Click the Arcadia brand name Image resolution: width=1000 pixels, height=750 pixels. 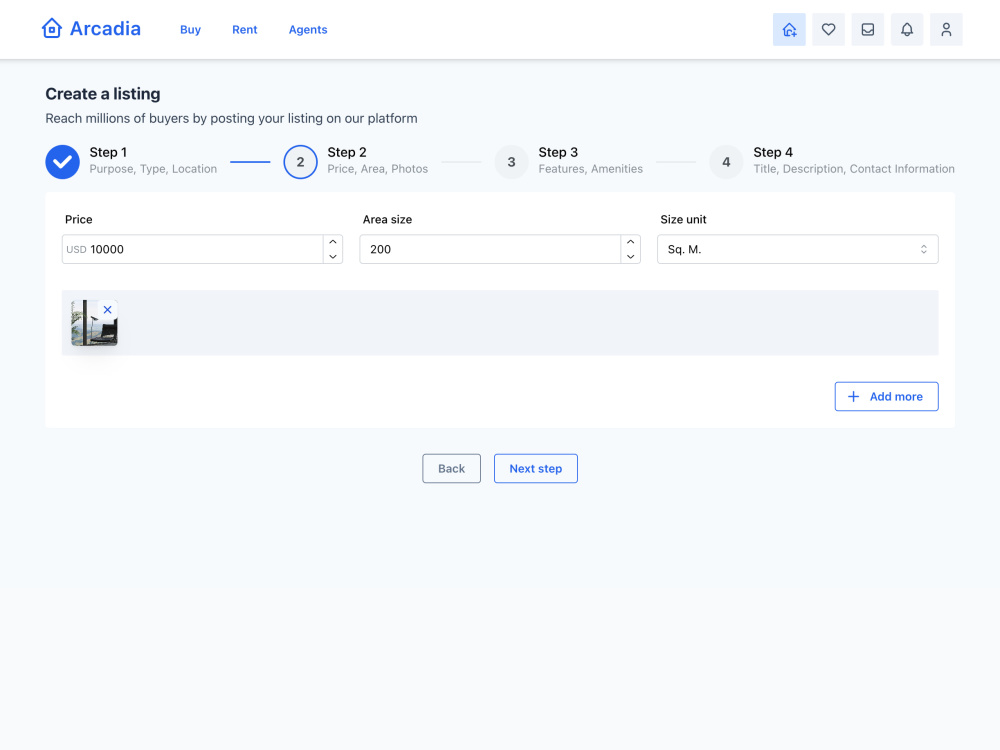click(x=105, y=29)
